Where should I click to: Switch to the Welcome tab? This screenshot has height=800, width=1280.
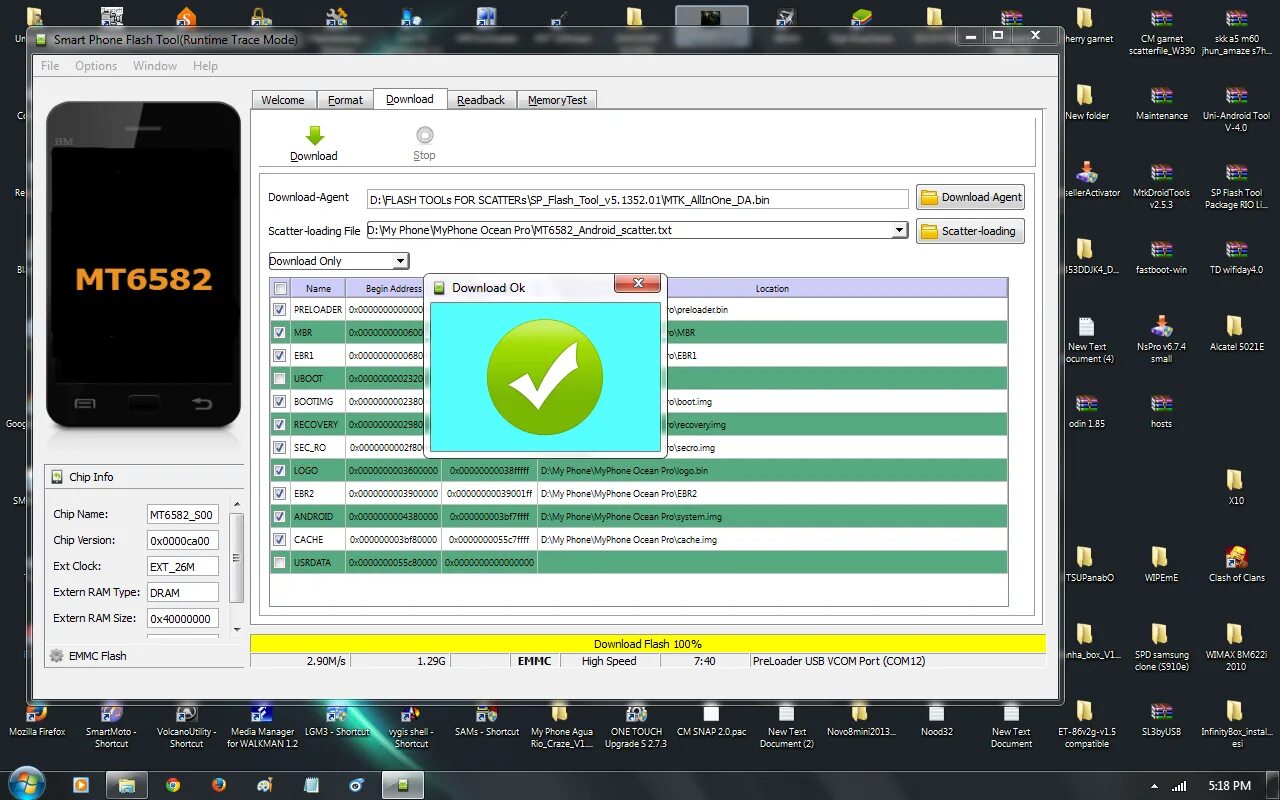[283, 100]
